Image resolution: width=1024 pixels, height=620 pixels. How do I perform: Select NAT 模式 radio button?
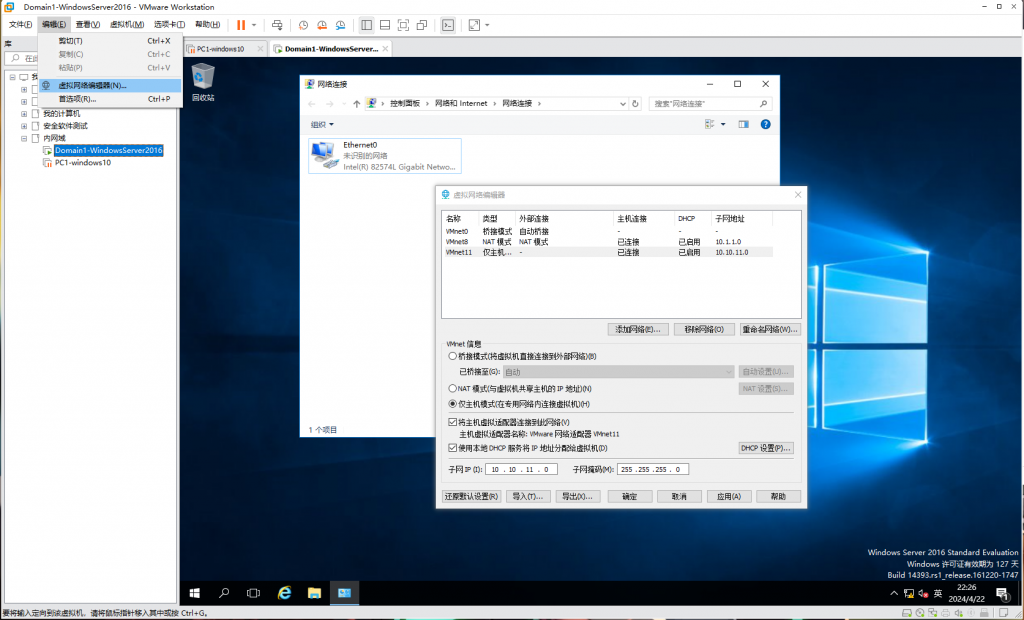452,388
